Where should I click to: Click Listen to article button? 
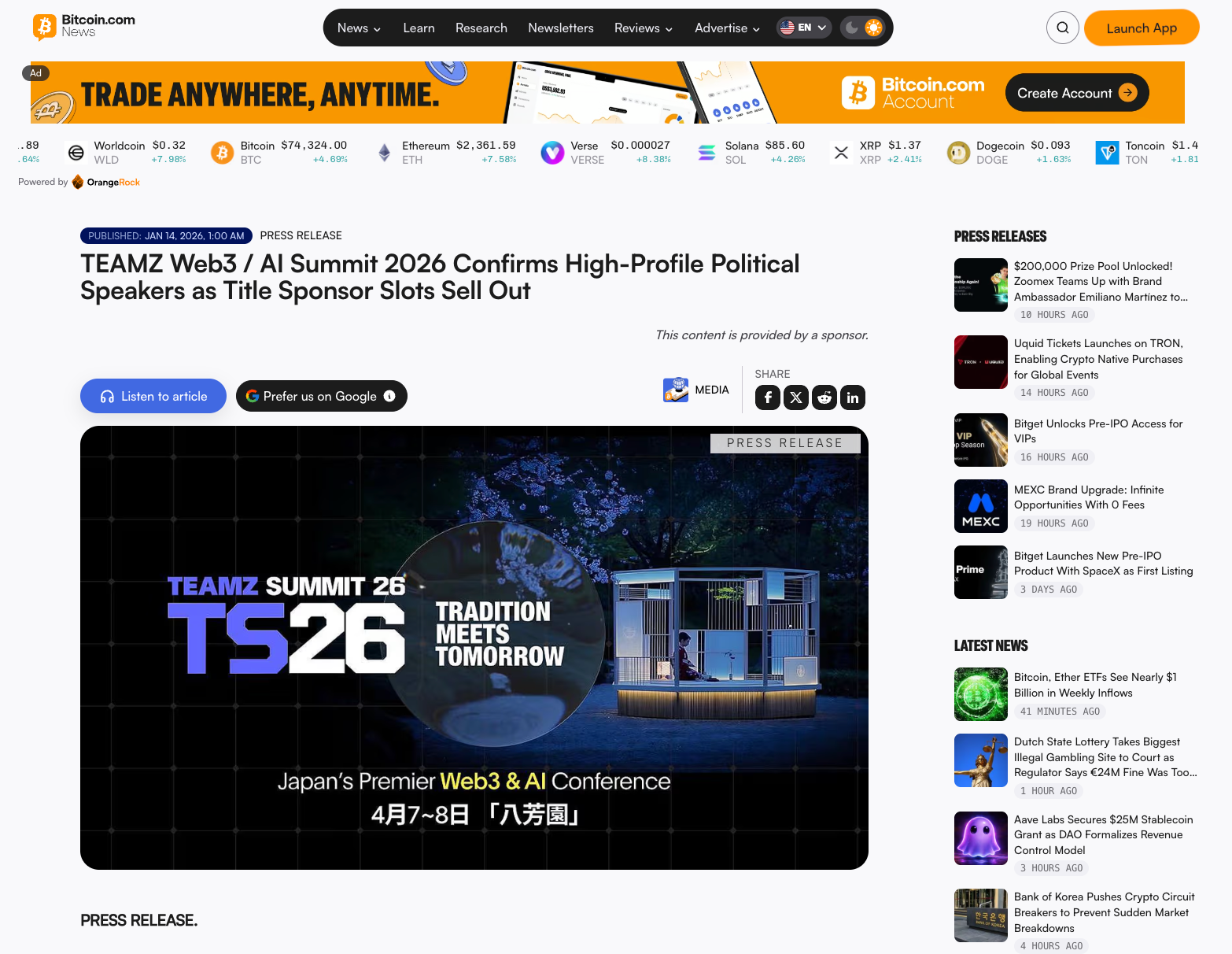(153, 396)
